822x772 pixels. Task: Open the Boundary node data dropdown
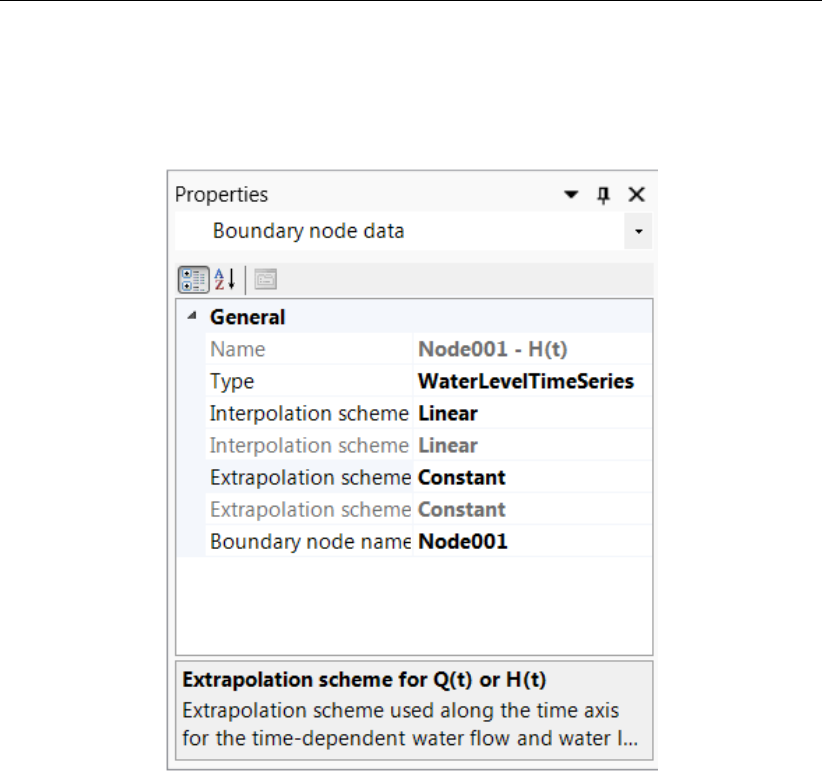(638, 231)
